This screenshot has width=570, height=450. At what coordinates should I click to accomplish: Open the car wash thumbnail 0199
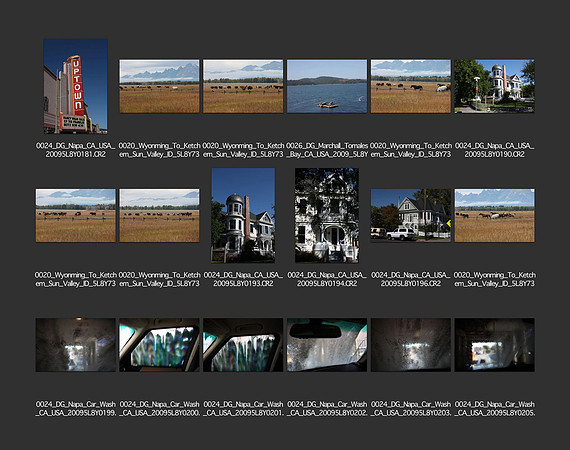pos(76,345)
